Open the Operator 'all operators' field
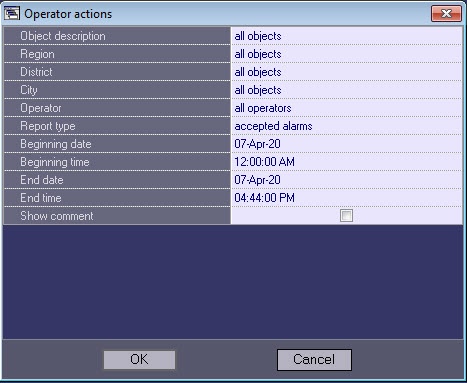This screenshot has height=383, width=467. [346, 108]
